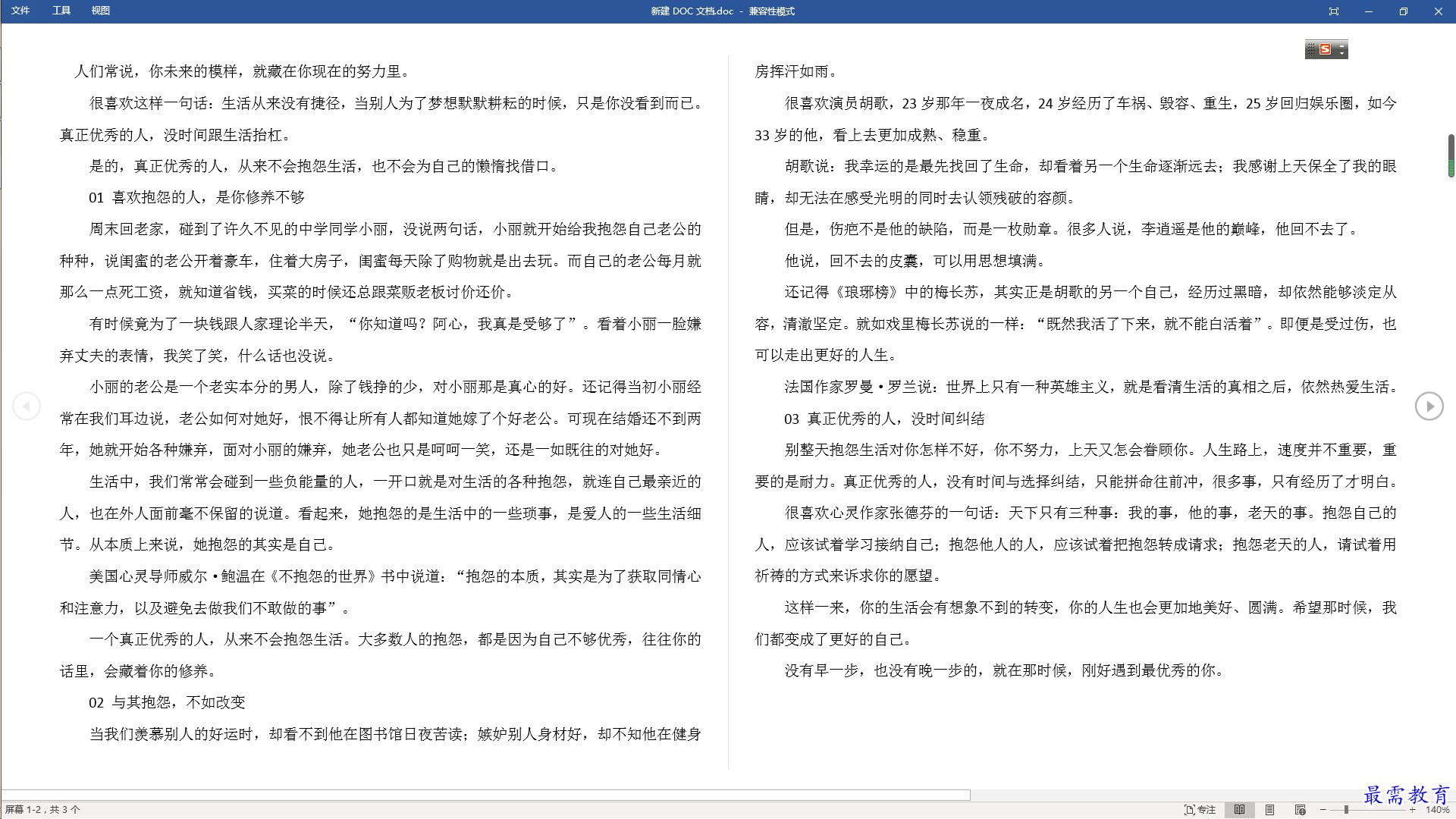Switch to Read Mode view icon
The width and height of the screenshot is (1456, 819).
click(1239, 810)
